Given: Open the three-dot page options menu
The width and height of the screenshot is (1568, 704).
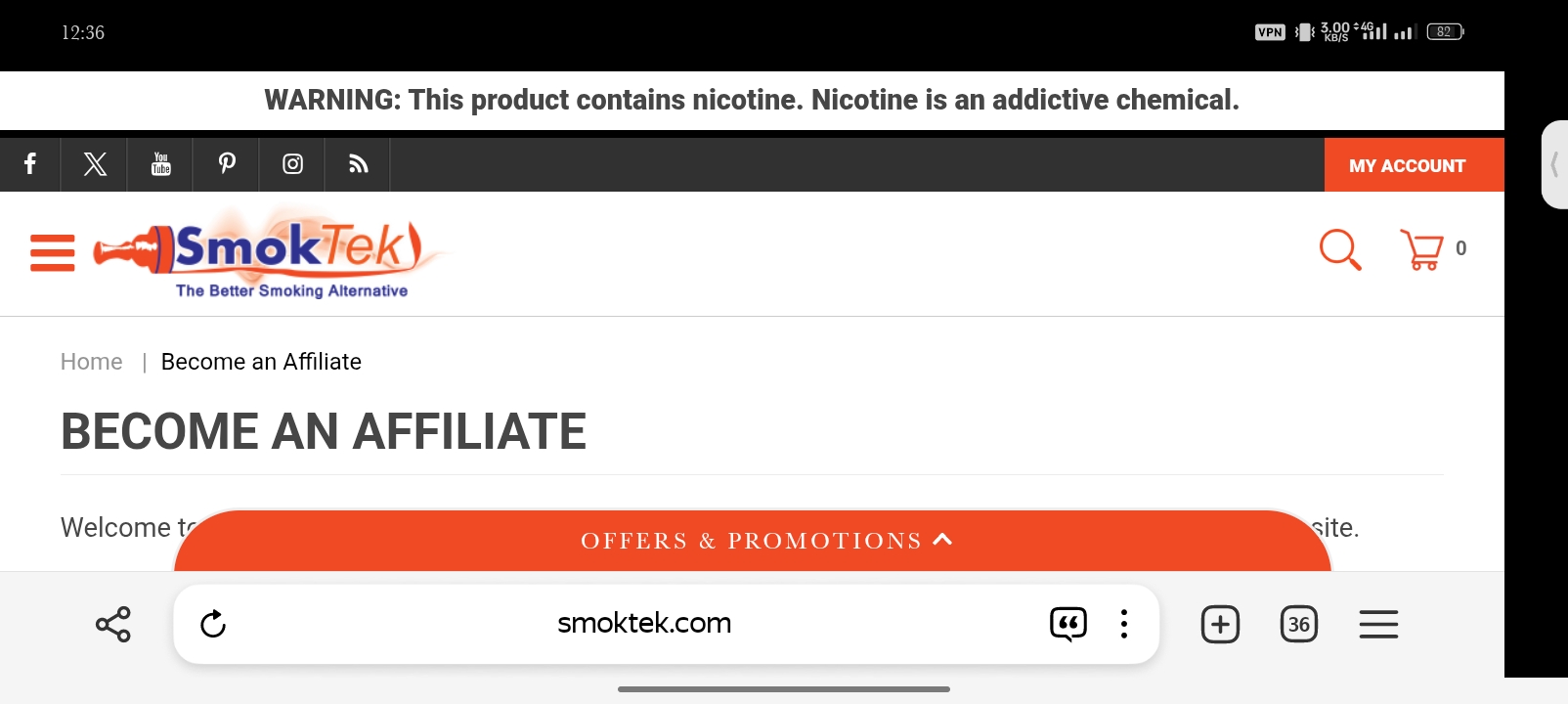Looking at the screenshot, I should 1124,624.
